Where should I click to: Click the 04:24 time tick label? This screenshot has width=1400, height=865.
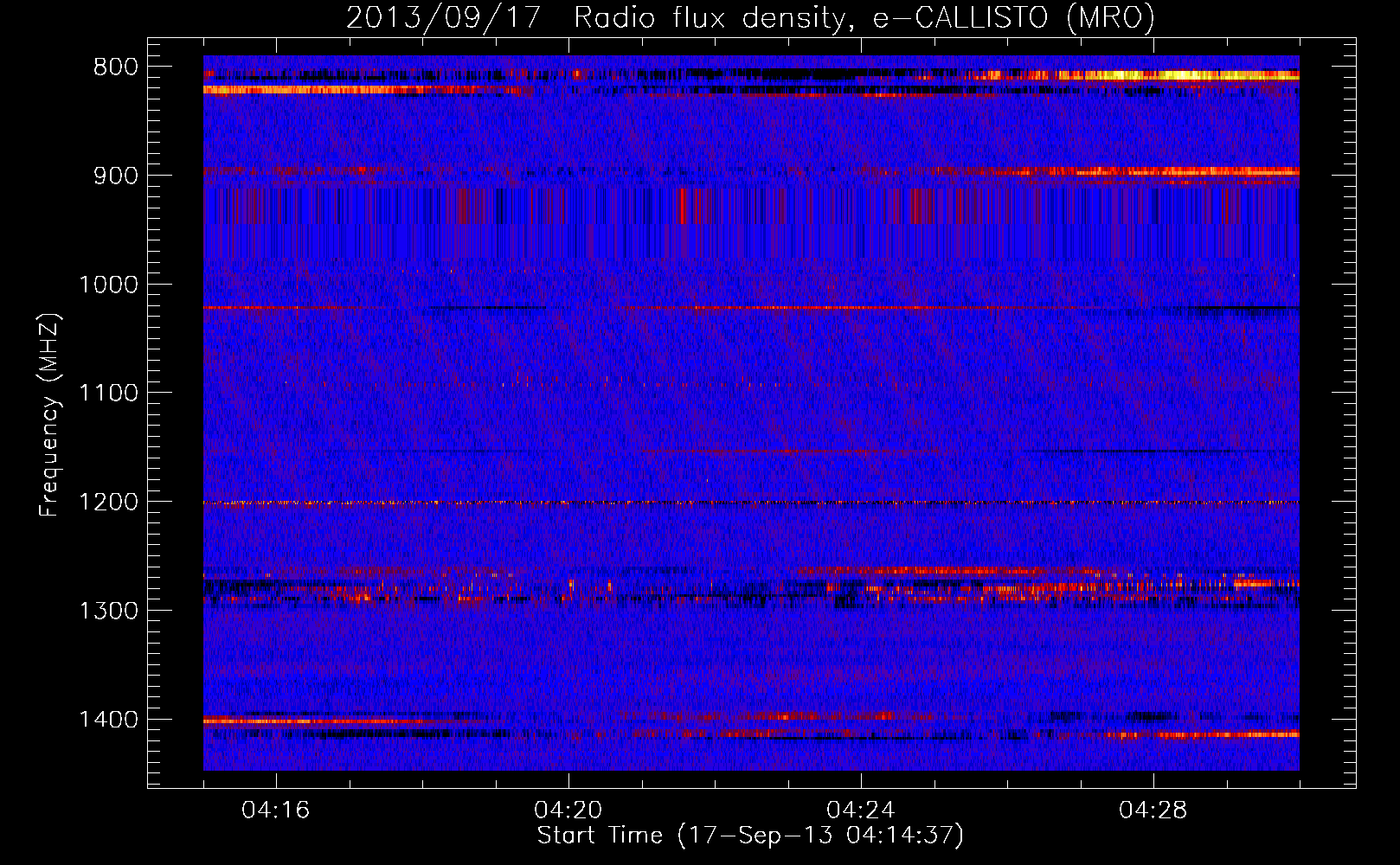tap(861, 811)
